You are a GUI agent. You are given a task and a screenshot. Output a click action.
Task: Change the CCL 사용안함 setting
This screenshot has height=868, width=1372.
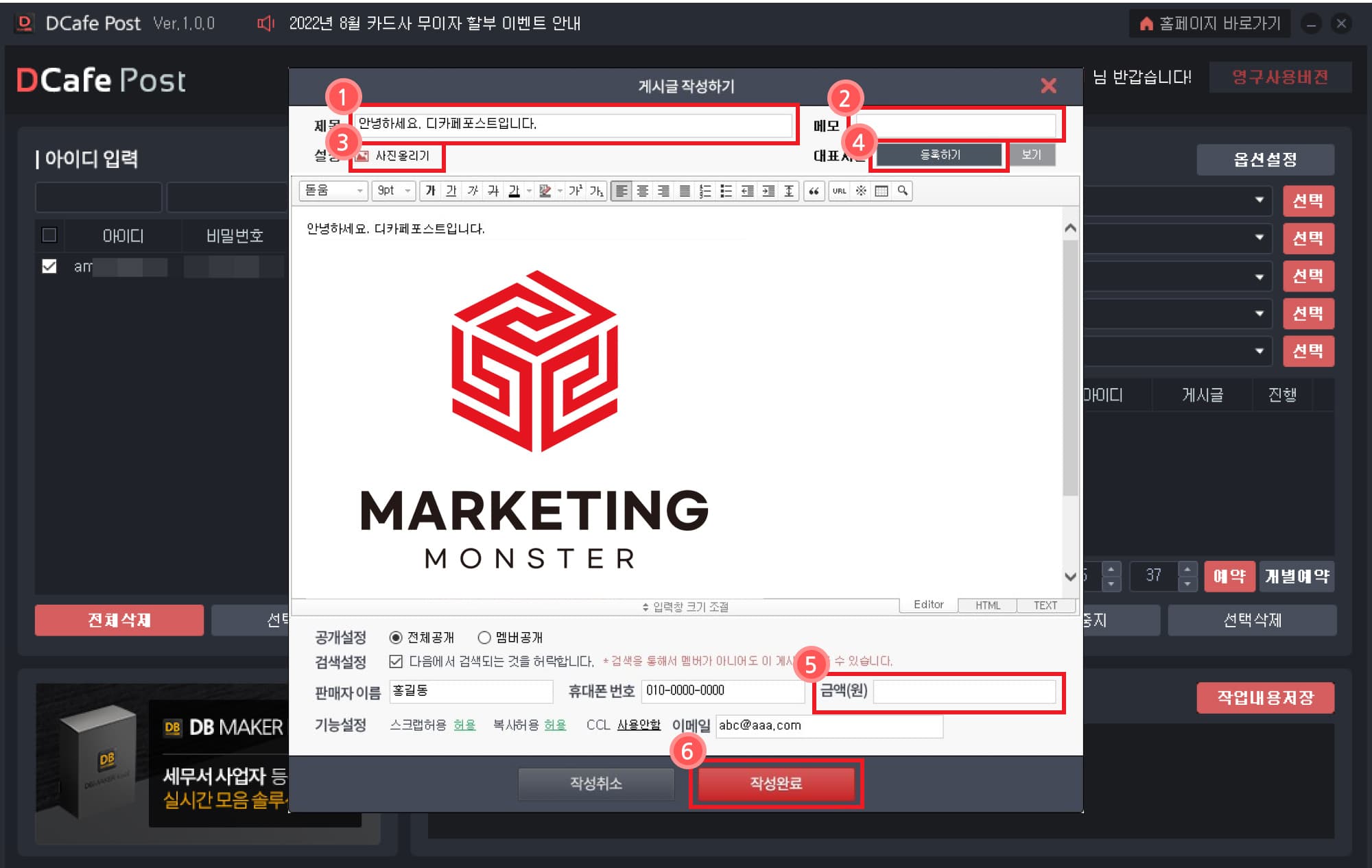(639, 725)
